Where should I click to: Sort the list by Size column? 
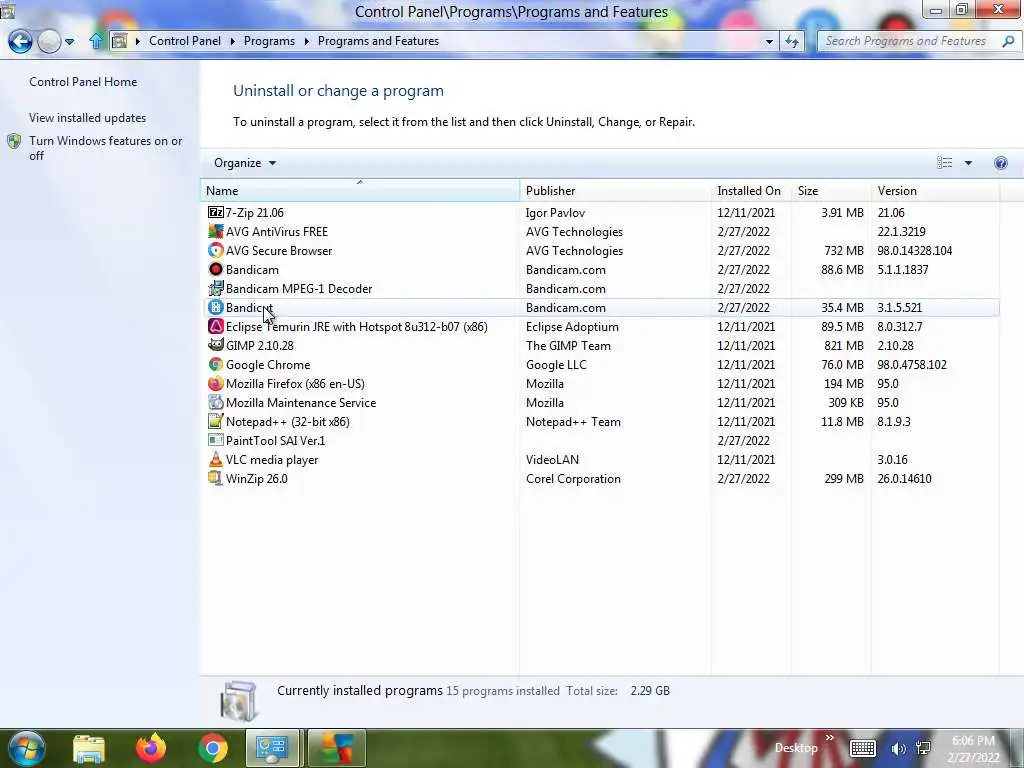831,191
